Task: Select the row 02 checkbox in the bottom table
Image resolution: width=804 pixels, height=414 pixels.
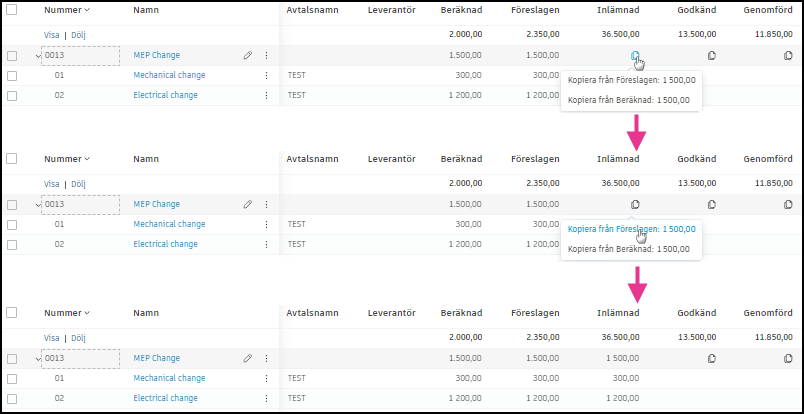Action: tap(12, 398)
